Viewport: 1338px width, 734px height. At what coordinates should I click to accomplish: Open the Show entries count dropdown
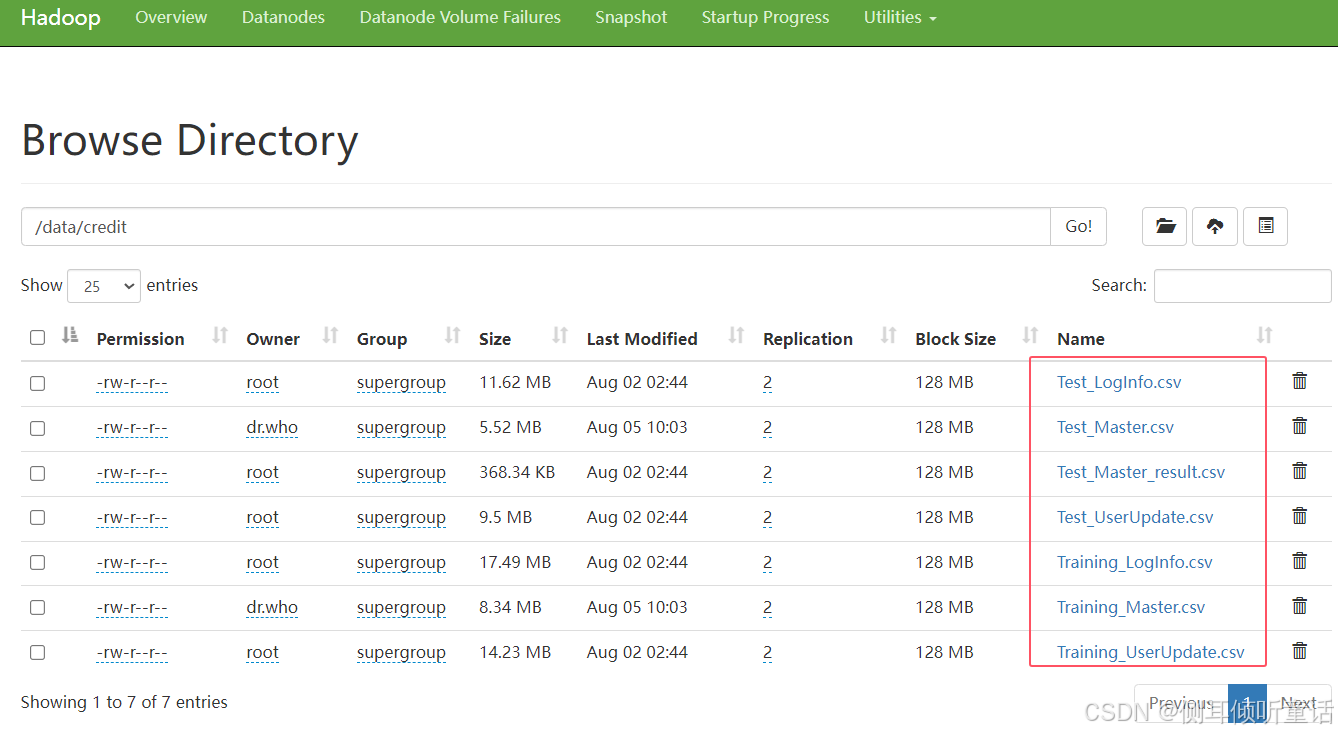(x=104, y=286)
